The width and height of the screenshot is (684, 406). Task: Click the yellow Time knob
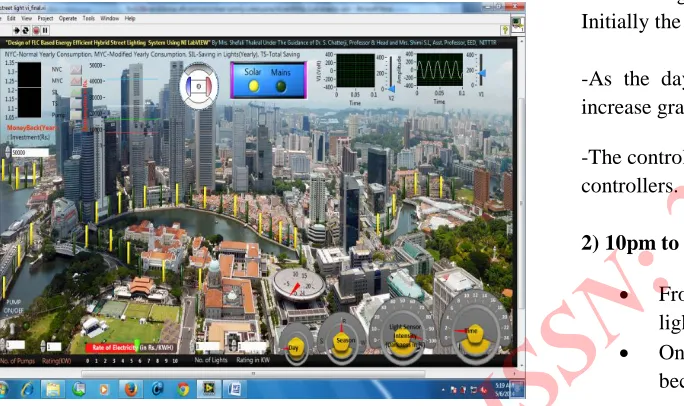tap(473, 336)
